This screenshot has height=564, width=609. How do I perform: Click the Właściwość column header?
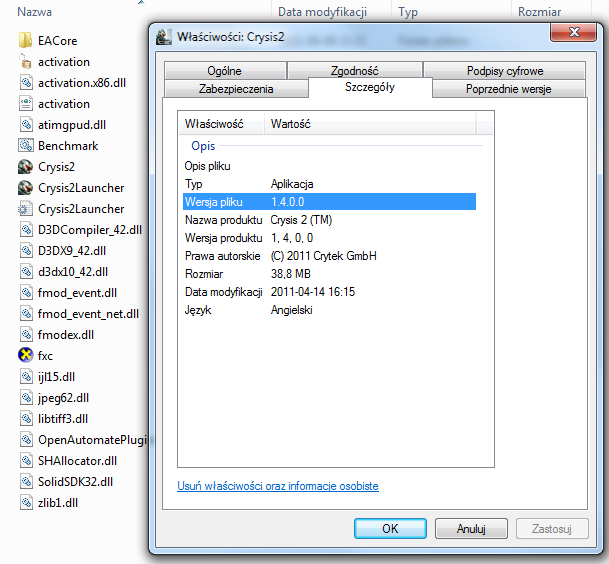(x=221, y=124)
